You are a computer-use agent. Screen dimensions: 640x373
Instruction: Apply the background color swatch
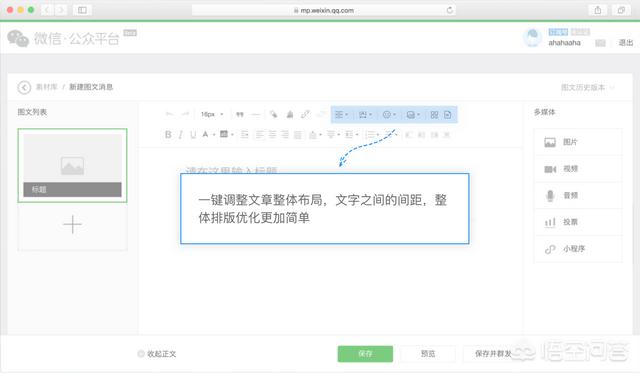(x=224, y=134)
